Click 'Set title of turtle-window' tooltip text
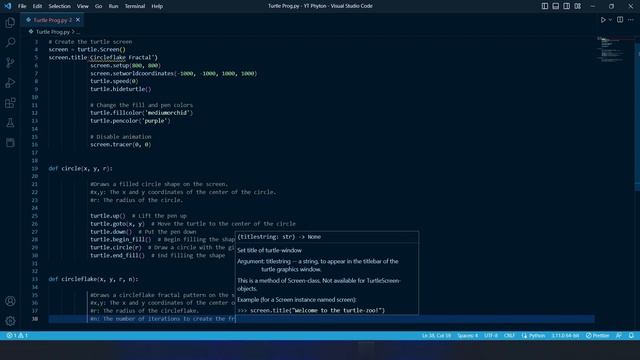The width and height of the screenshot is (640, 360). tap(269, 250)
